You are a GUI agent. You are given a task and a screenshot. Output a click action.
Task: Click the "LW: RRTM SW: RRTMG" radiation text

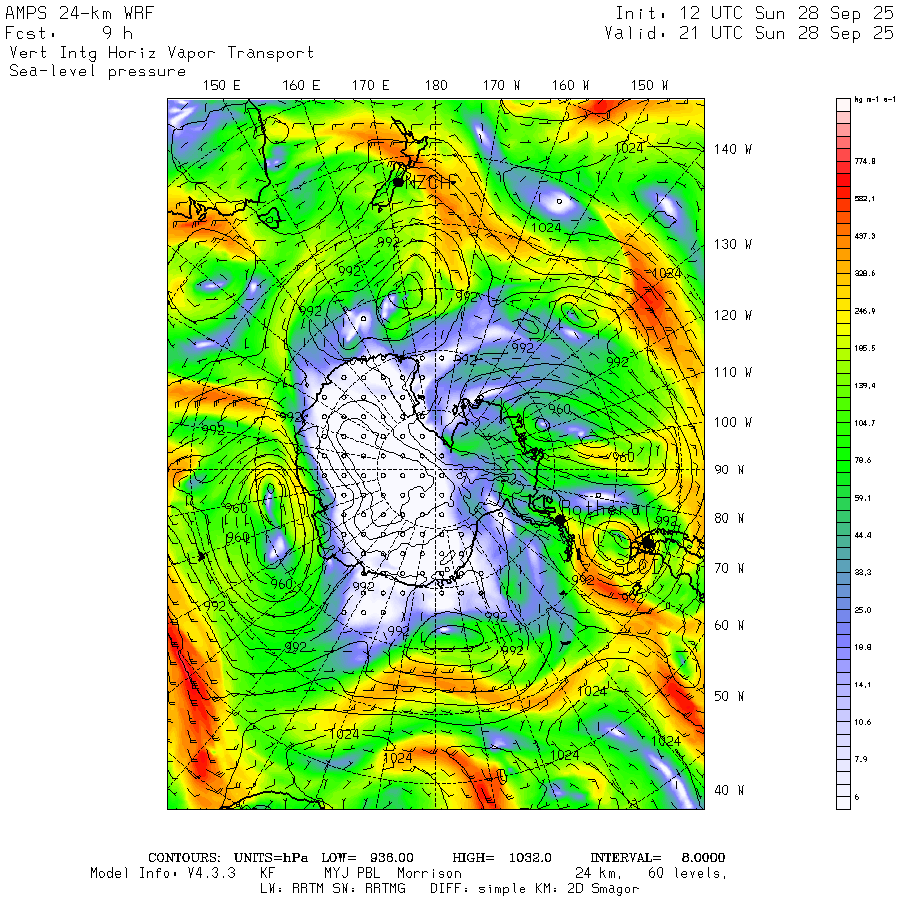333,889
